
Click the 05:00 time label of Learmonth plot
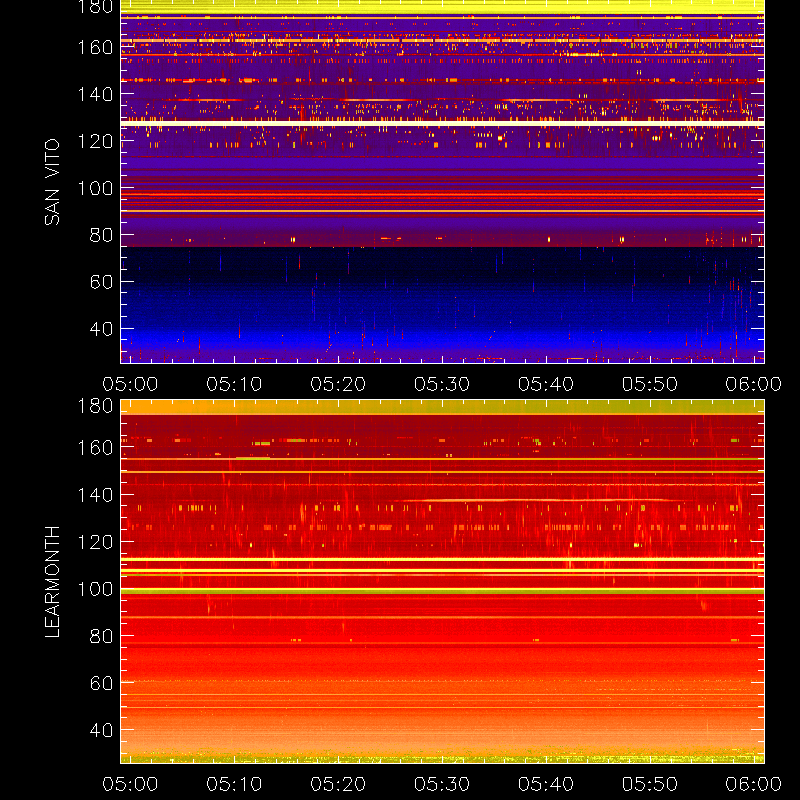[130, 784]
